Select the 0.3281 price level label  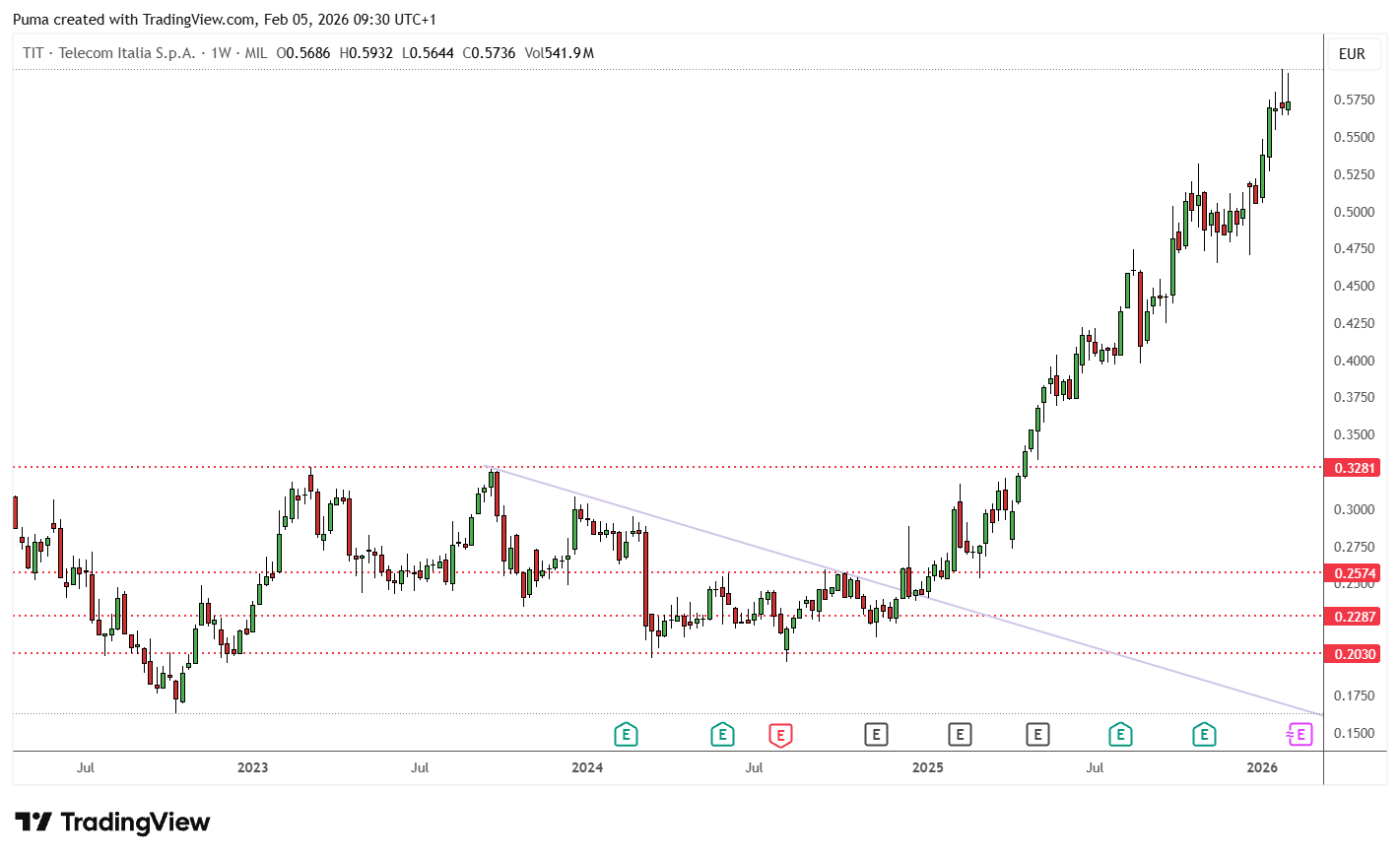pos(1354,468)
